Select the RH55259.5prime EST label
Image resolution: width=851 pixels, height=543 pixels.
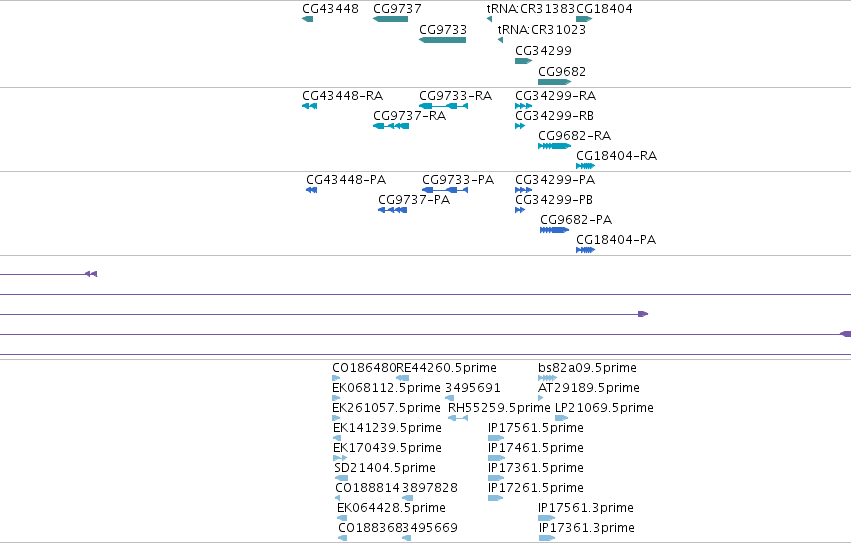click(499, 408)
